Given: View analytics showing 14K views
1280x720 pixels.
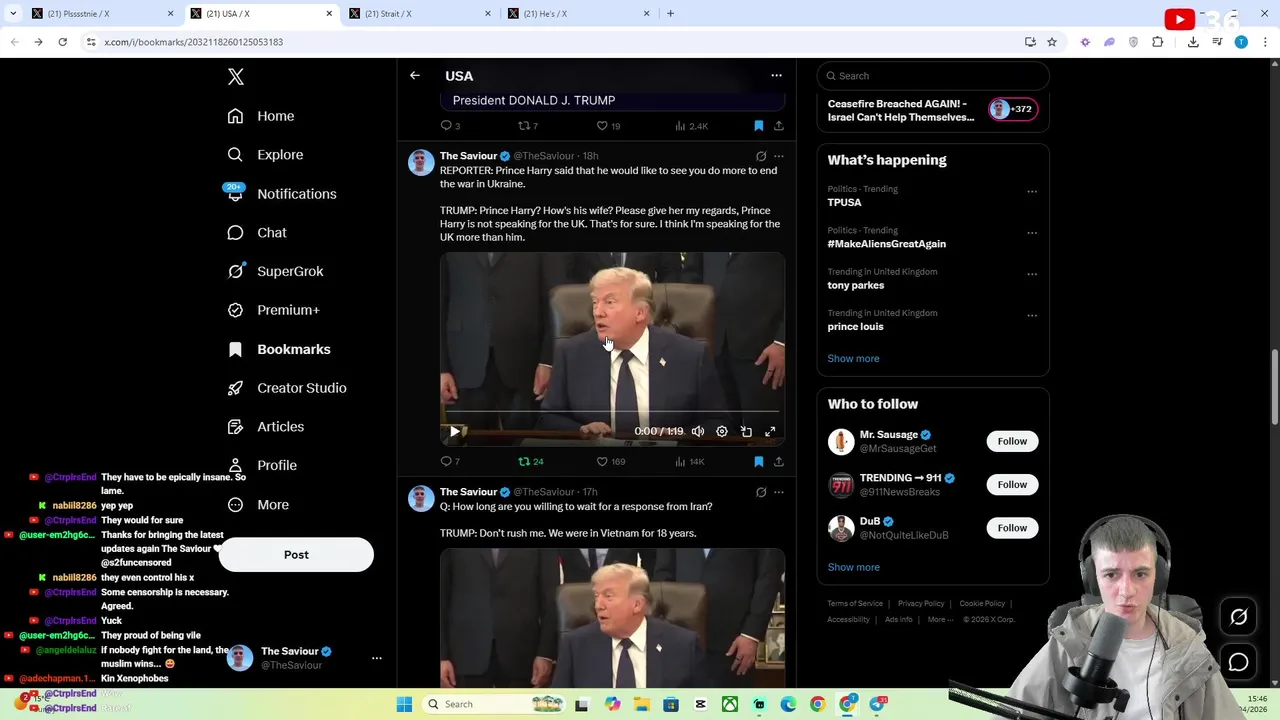Looking at the screenshot, I should pyautogui.click(x=689, y=462).
